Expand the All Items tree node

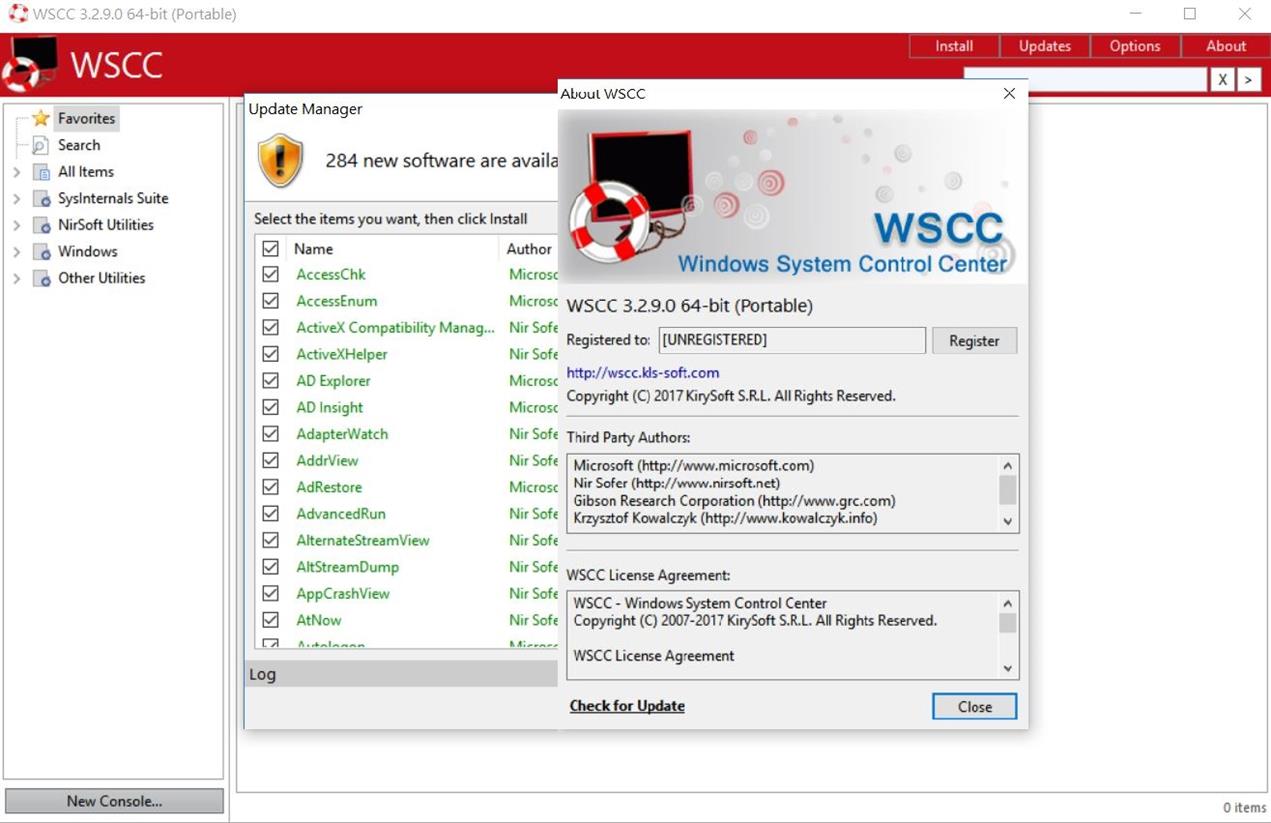pyautogui.click(x=16, y=172)
